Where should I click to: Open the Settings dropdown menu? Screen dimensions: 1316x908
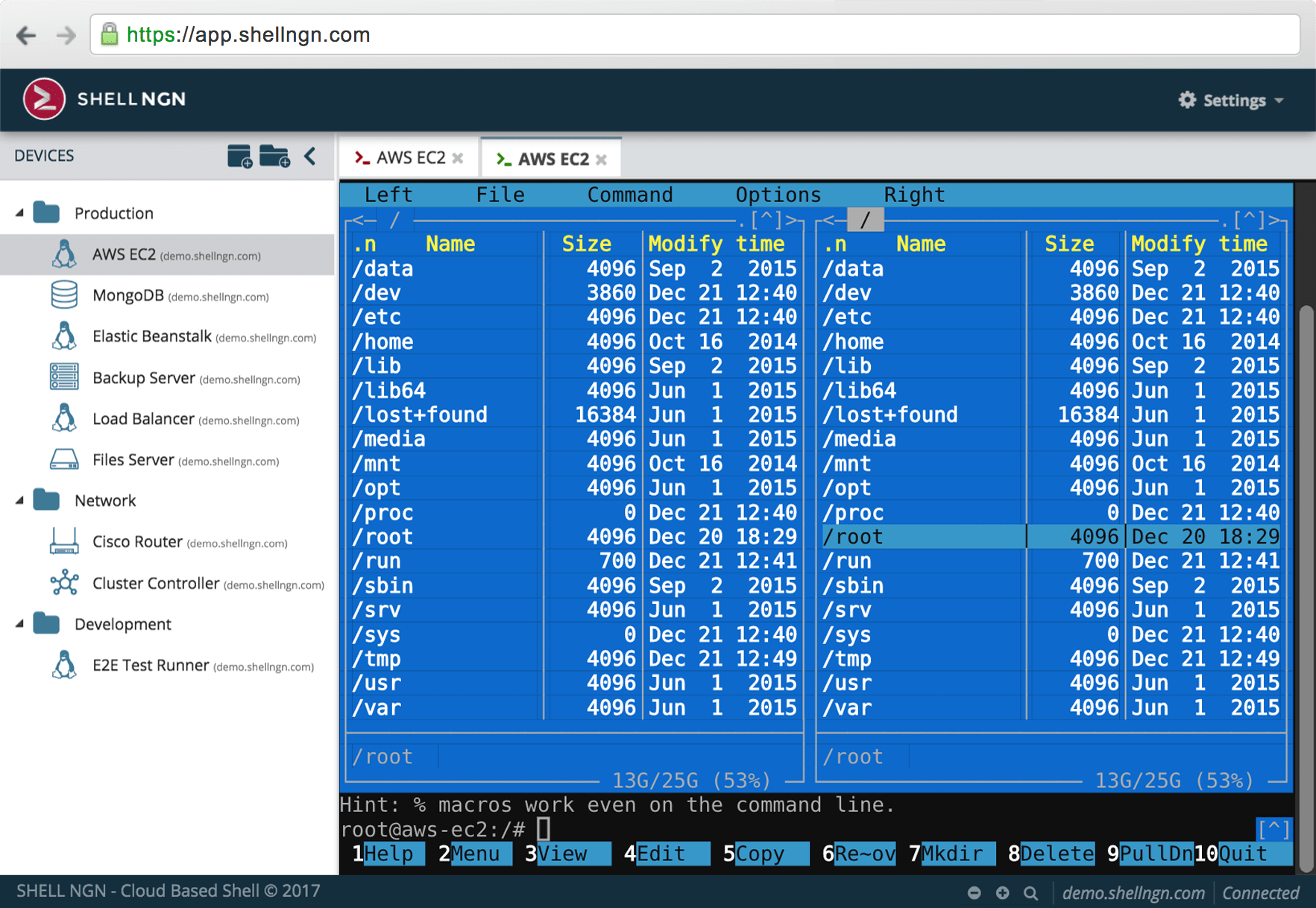(x=1231, y=100)
